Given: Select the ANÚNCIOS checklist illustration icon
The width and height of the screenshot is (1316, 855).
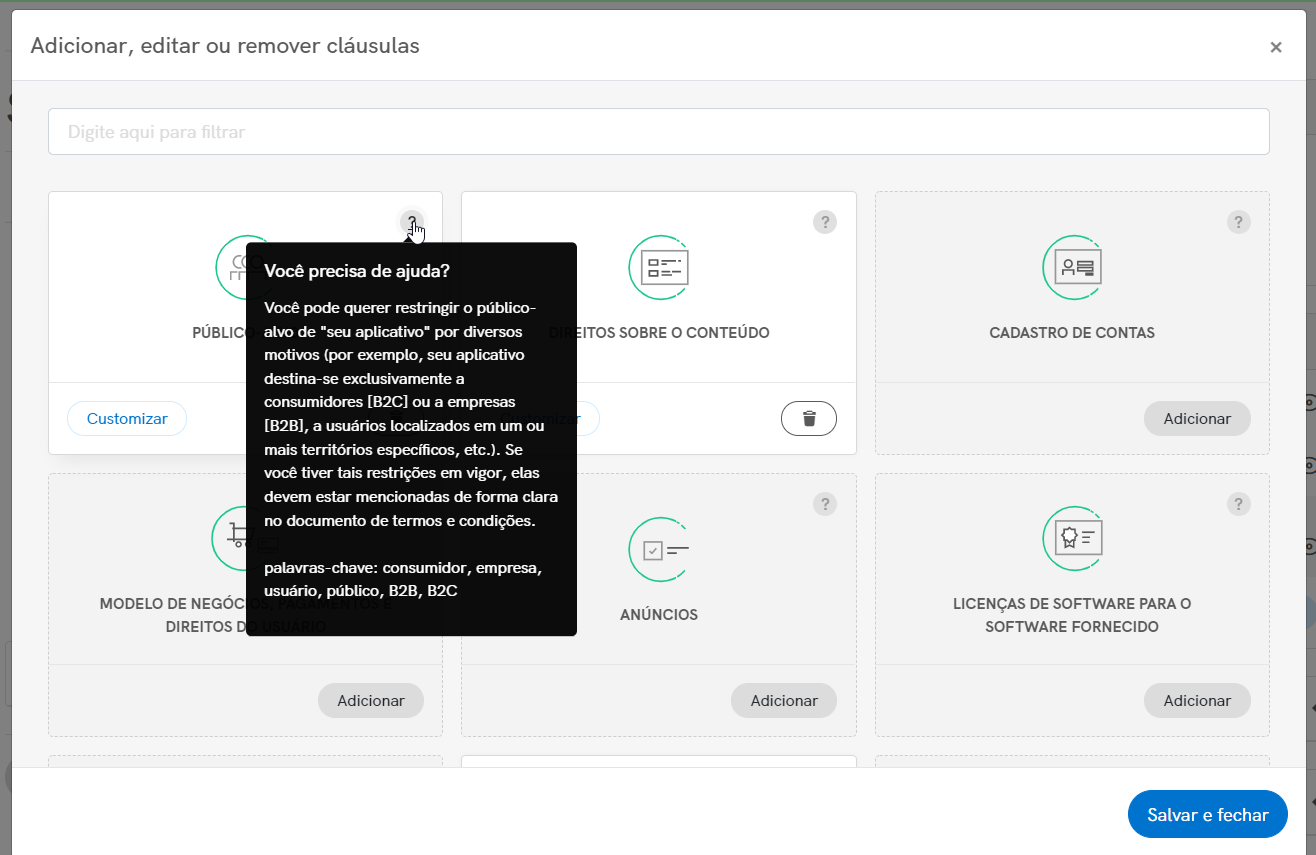Looking at the screenshot, I should pos(658,548).
